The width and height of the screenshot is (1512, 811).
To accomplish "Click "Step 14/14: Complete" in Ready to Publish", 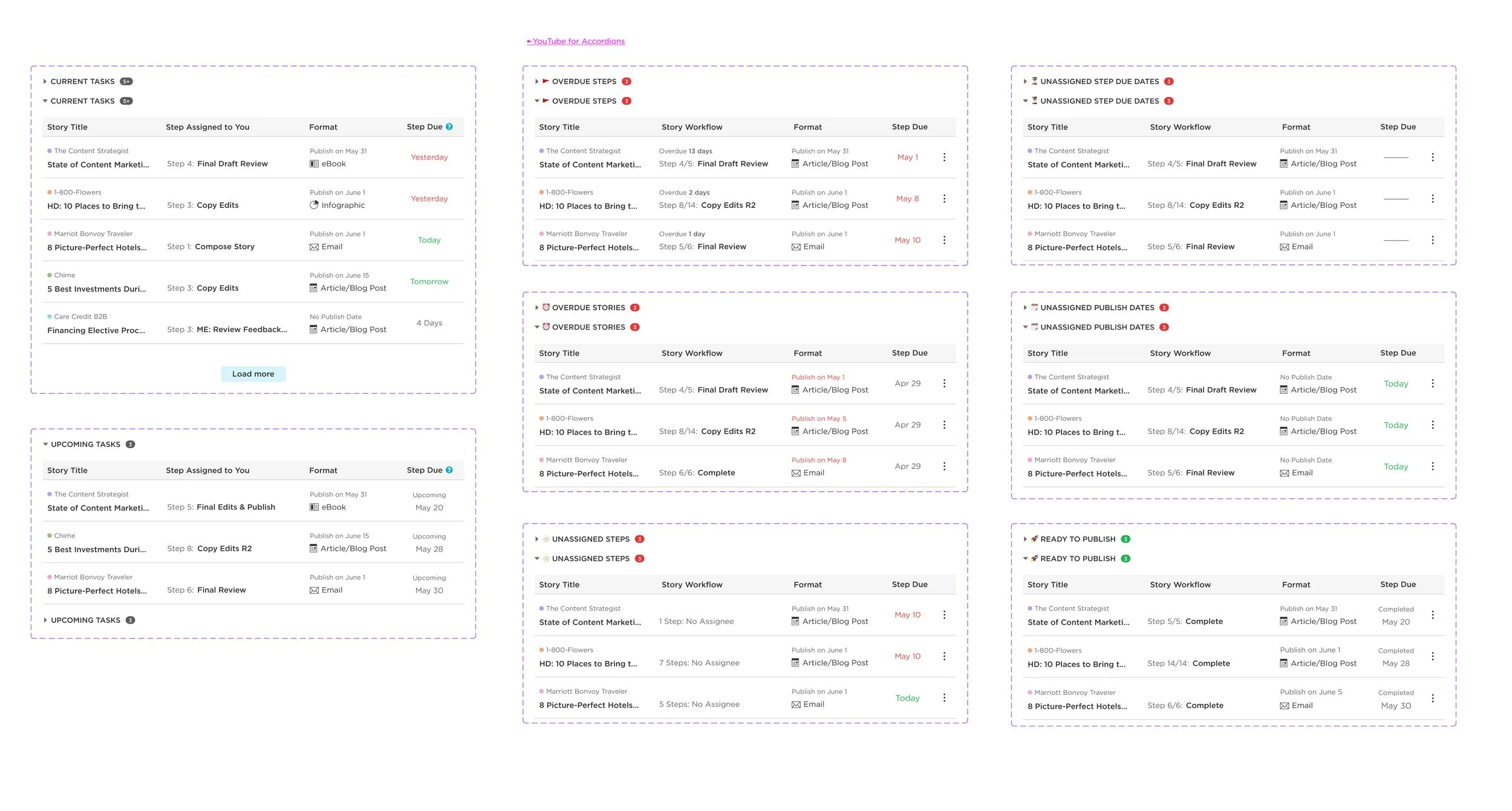I will [1188, 663].
